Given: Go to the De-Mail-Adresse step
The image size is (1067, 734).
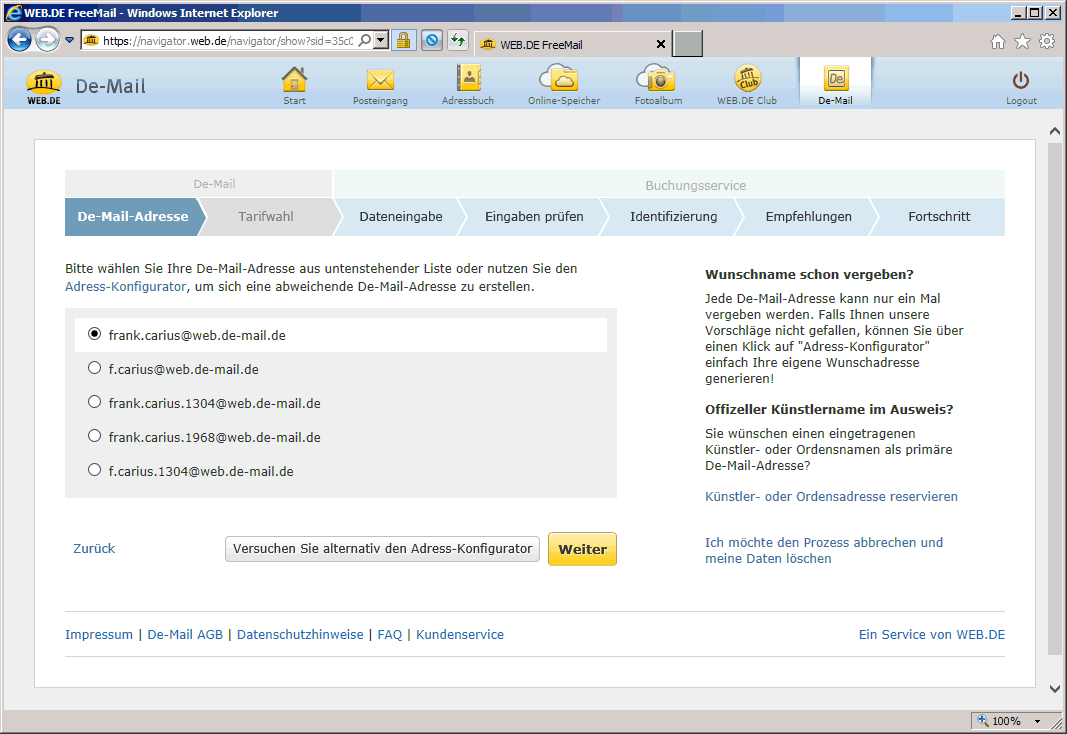Looking at the screenshot, I should coord(133,217).
